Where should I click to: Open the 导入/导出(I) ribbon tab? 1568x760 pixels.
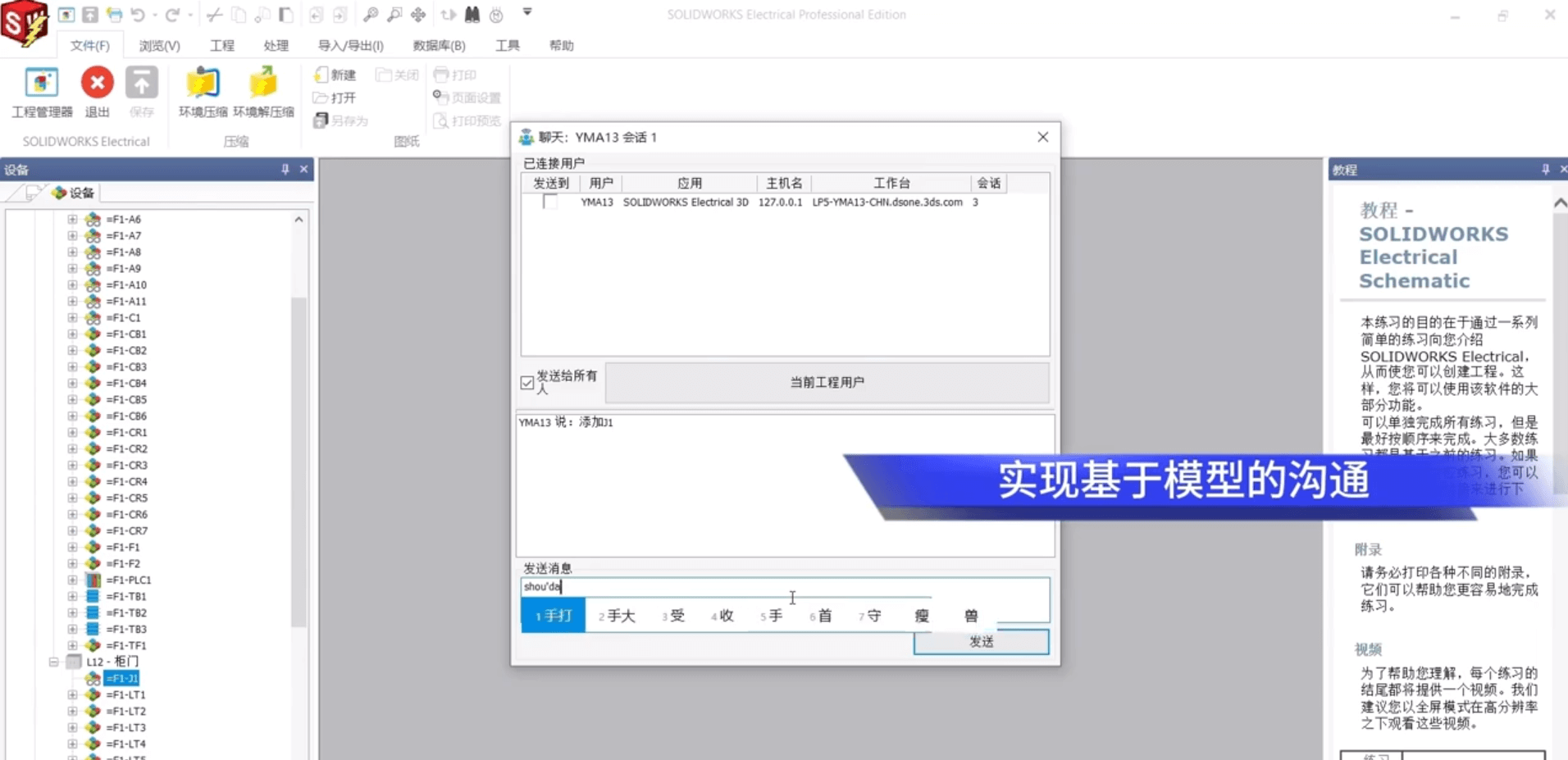[350, 45]
